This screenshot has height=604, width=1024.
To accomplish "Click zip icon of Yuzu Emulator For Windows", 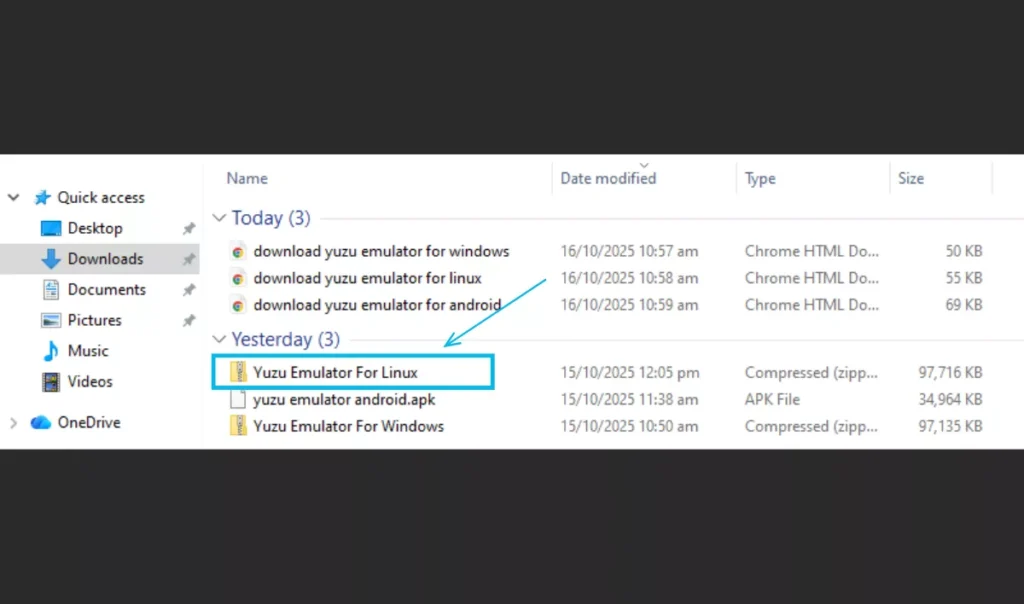I will (238, 426).
